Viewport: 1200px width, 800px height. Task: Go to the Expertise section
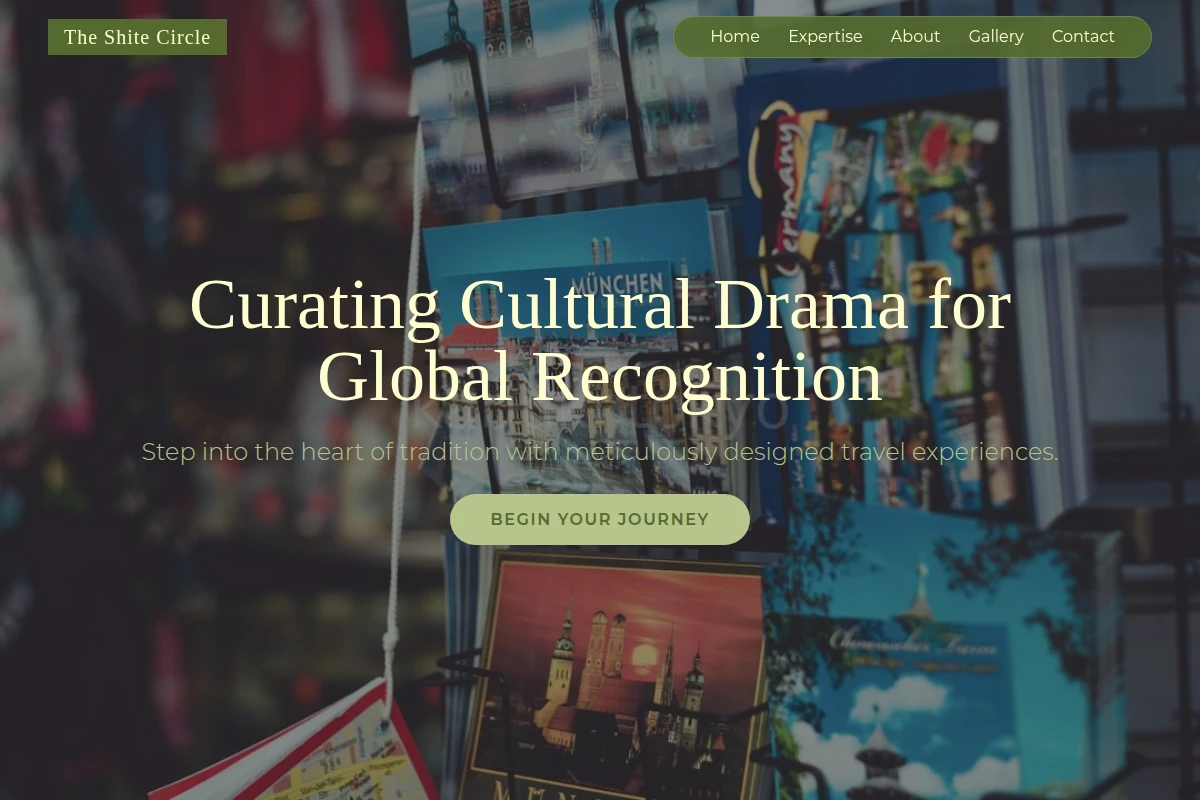point(825,37)
